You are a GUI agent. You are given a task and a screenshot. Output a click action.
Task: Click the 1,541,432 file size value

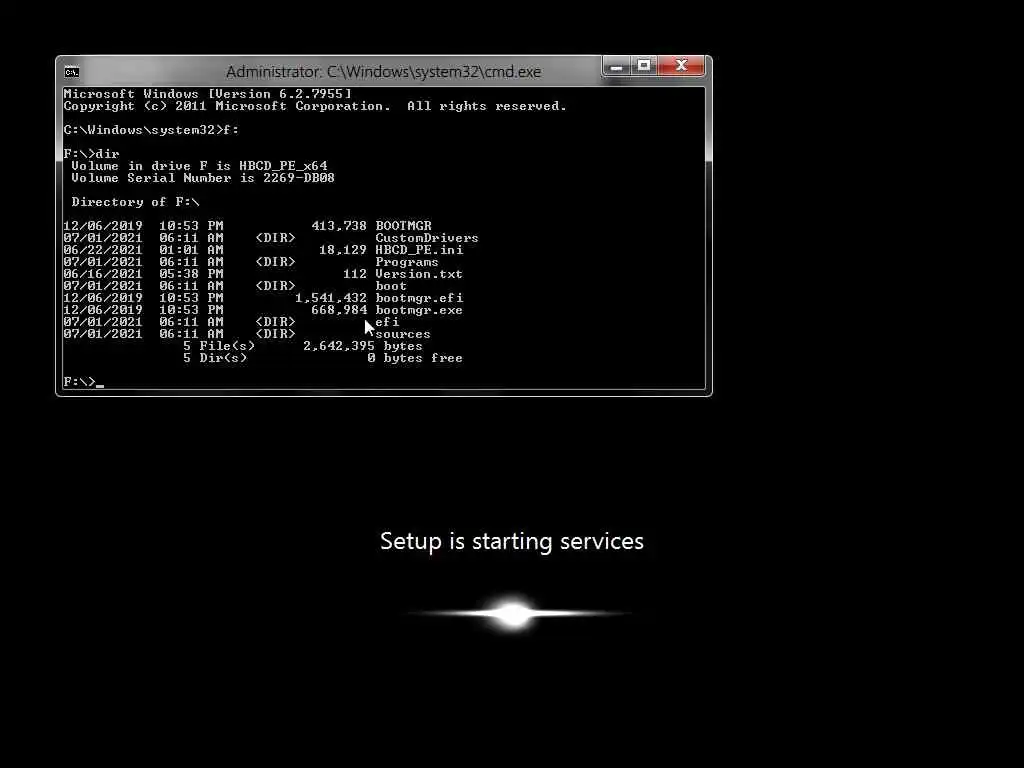[x=331, y=298]
